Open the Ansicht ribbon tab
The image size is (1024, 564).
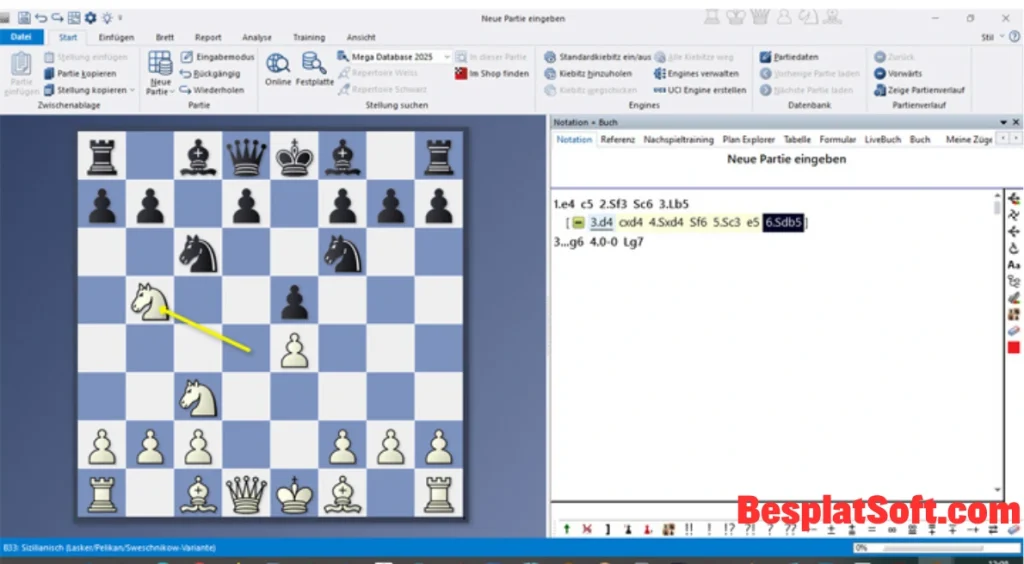click(361, 37)
